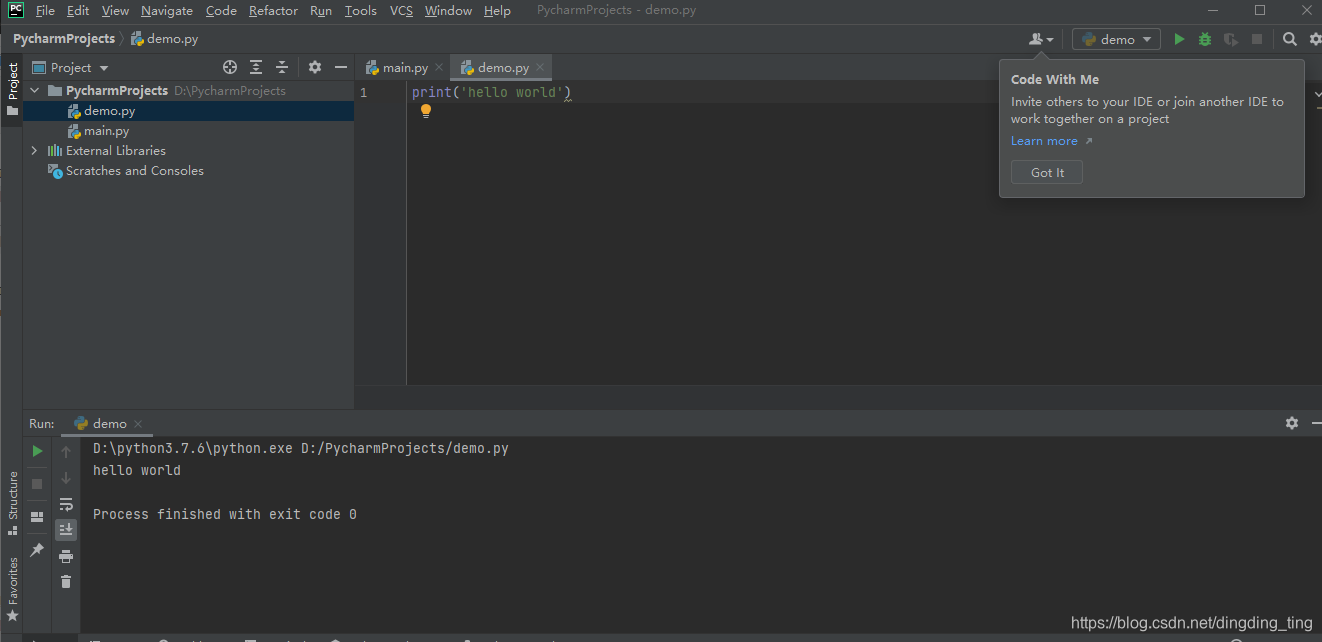Hide the Run panel with minus icon
This screenshot has width=1322, height=642.
(x=1315, y=423)
